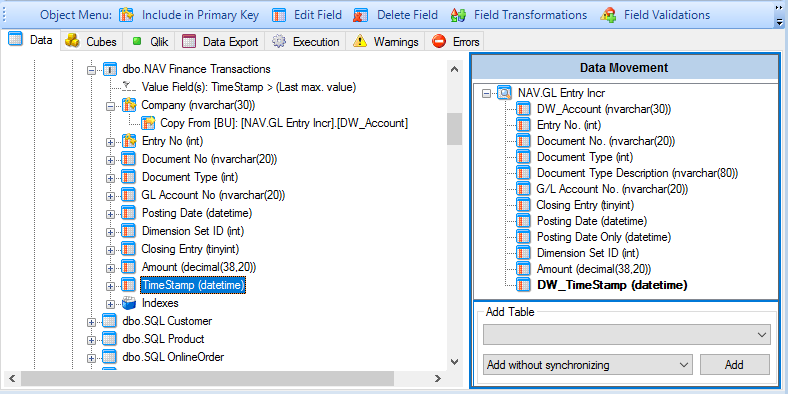This screenshot has height=394, width=788.
Task: Click the NAV Finance Transactions table icon
Action: [x=110, y=69]
